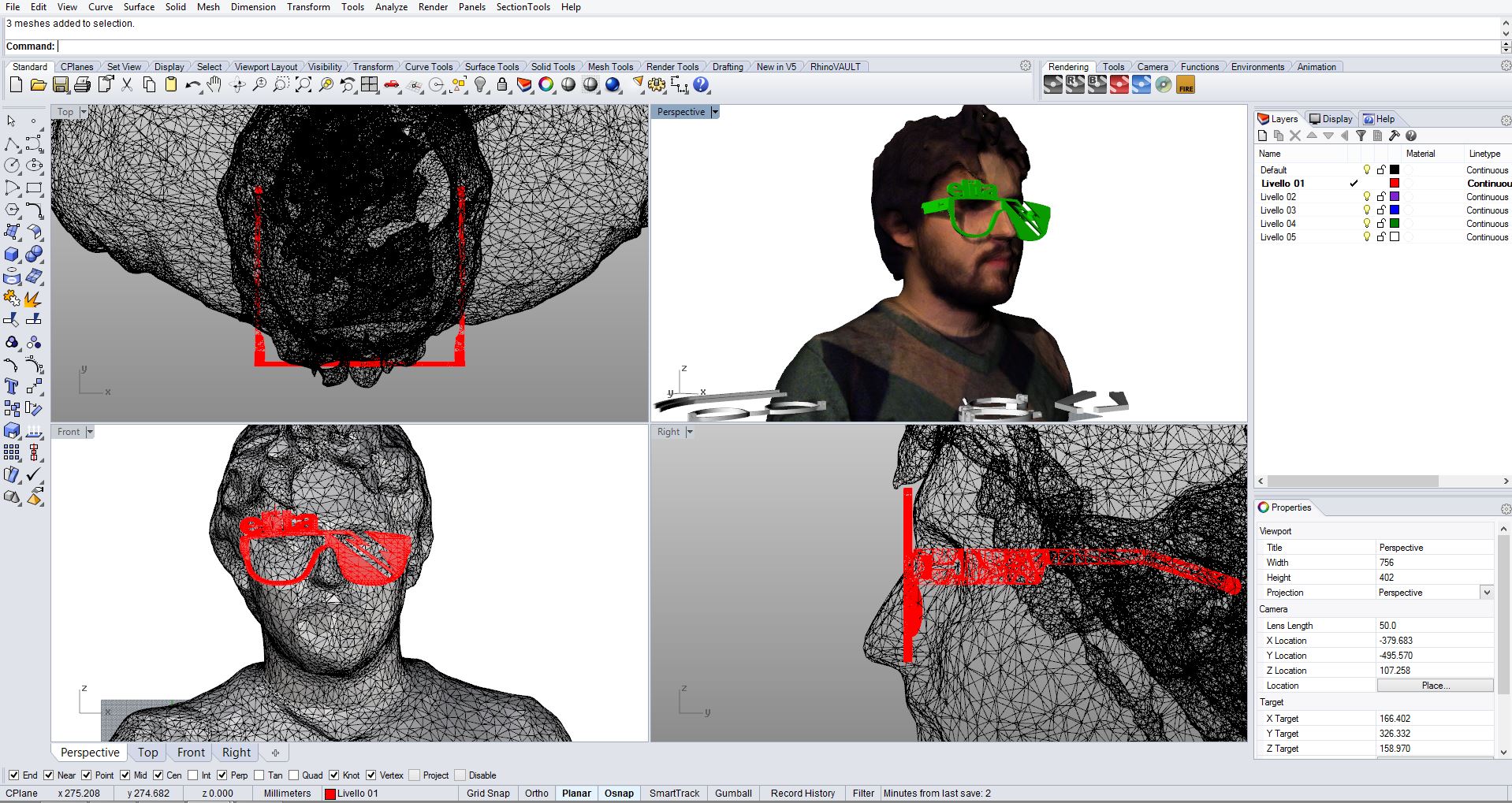Click the 4-viewport layout icon
This screenshot has height=803, width=1512.
pyautogui.click(x=370, y=85)
